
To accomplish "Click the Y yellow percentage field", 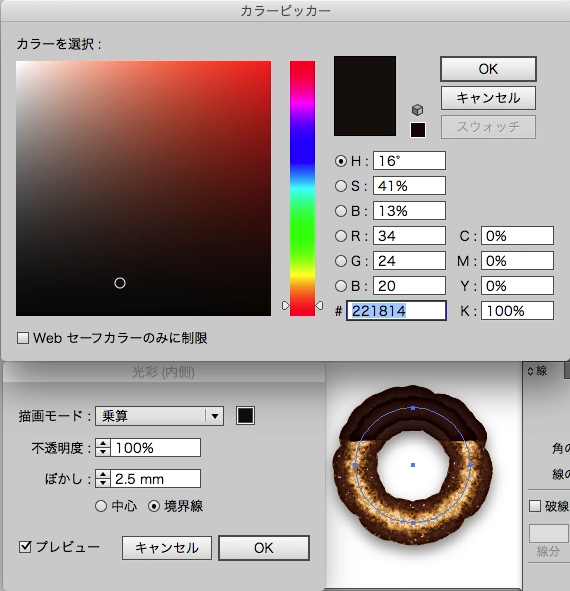I will [517, 286].
